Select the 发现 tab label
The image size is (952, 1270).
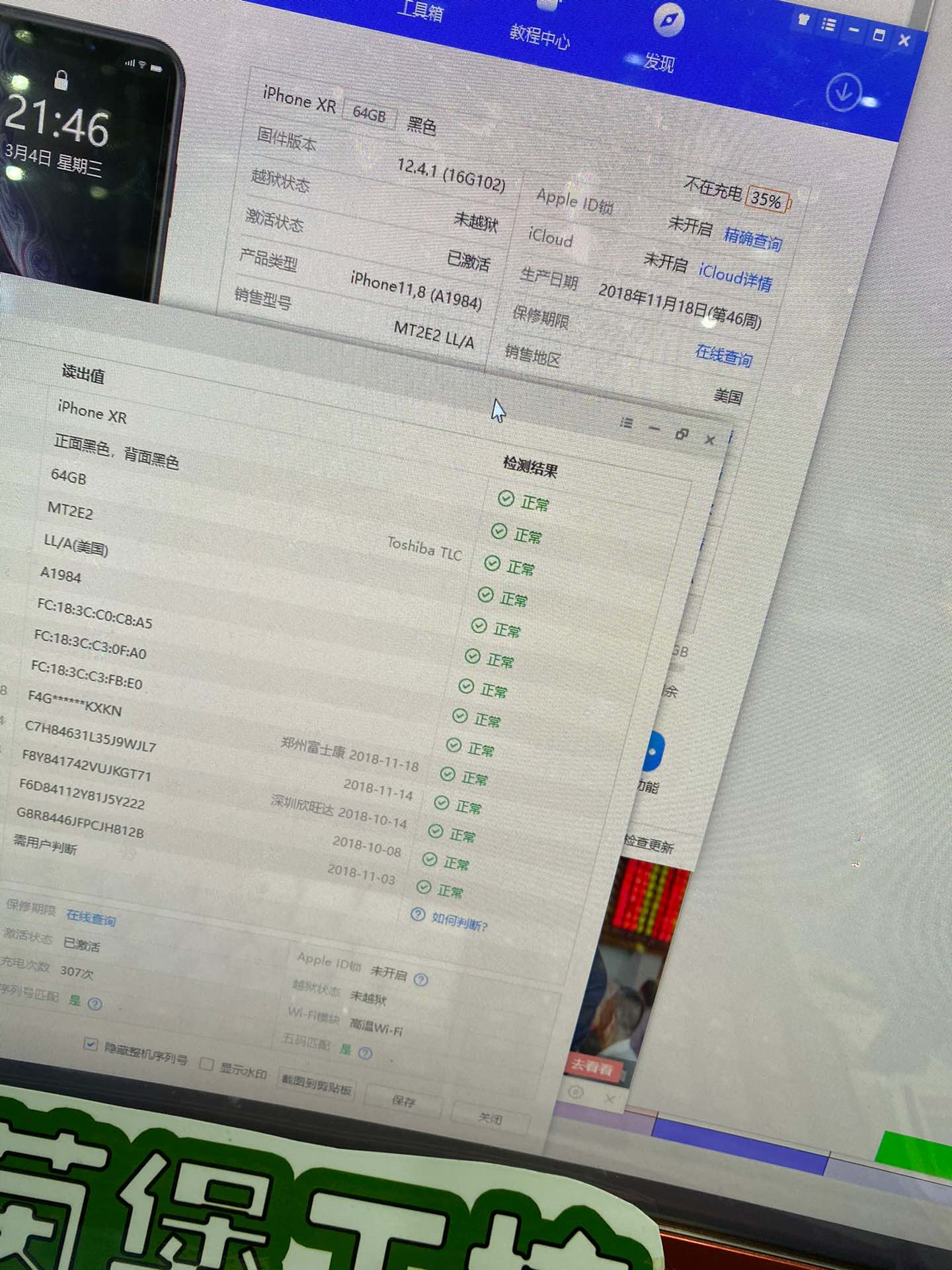tap(659, 62)
